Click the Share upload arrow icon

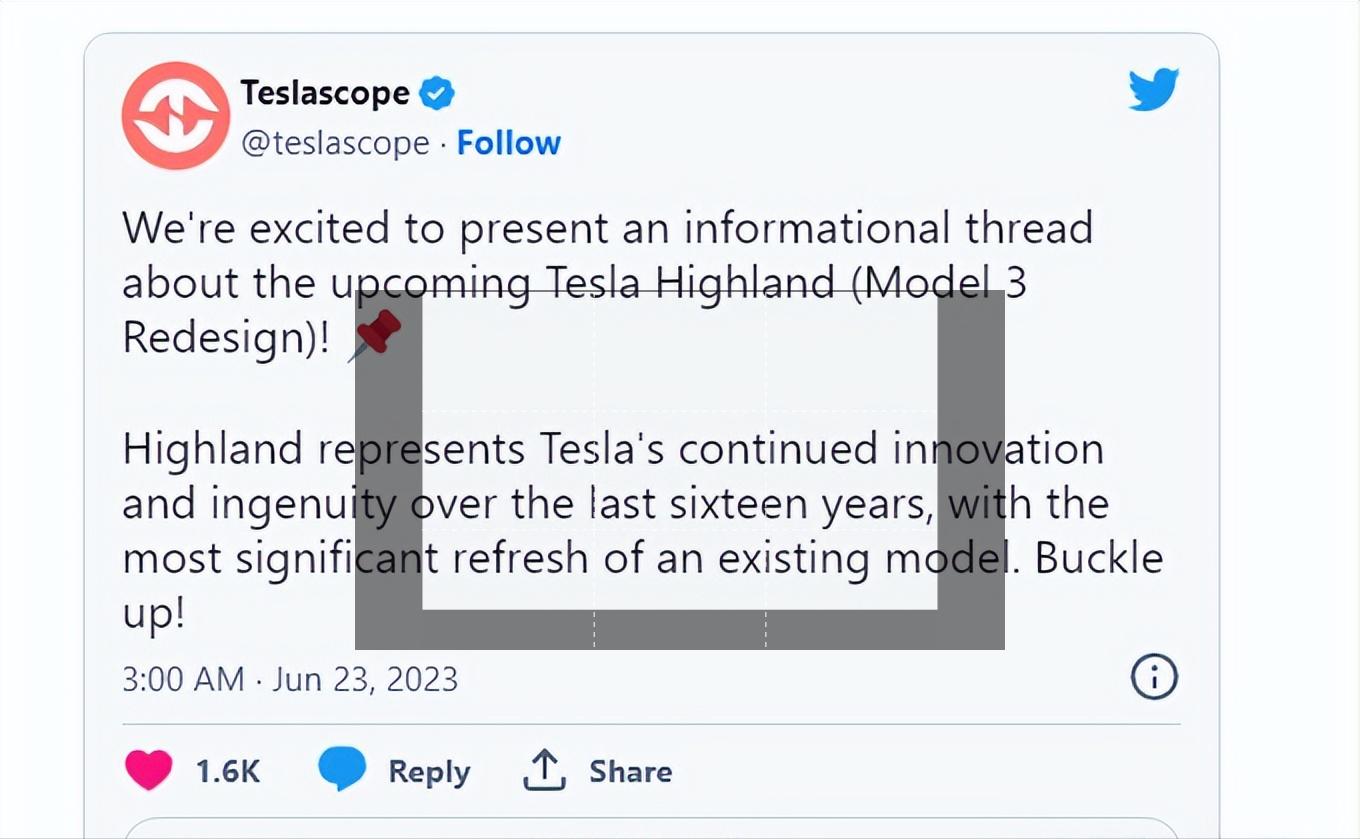click(x=543, y=771)
